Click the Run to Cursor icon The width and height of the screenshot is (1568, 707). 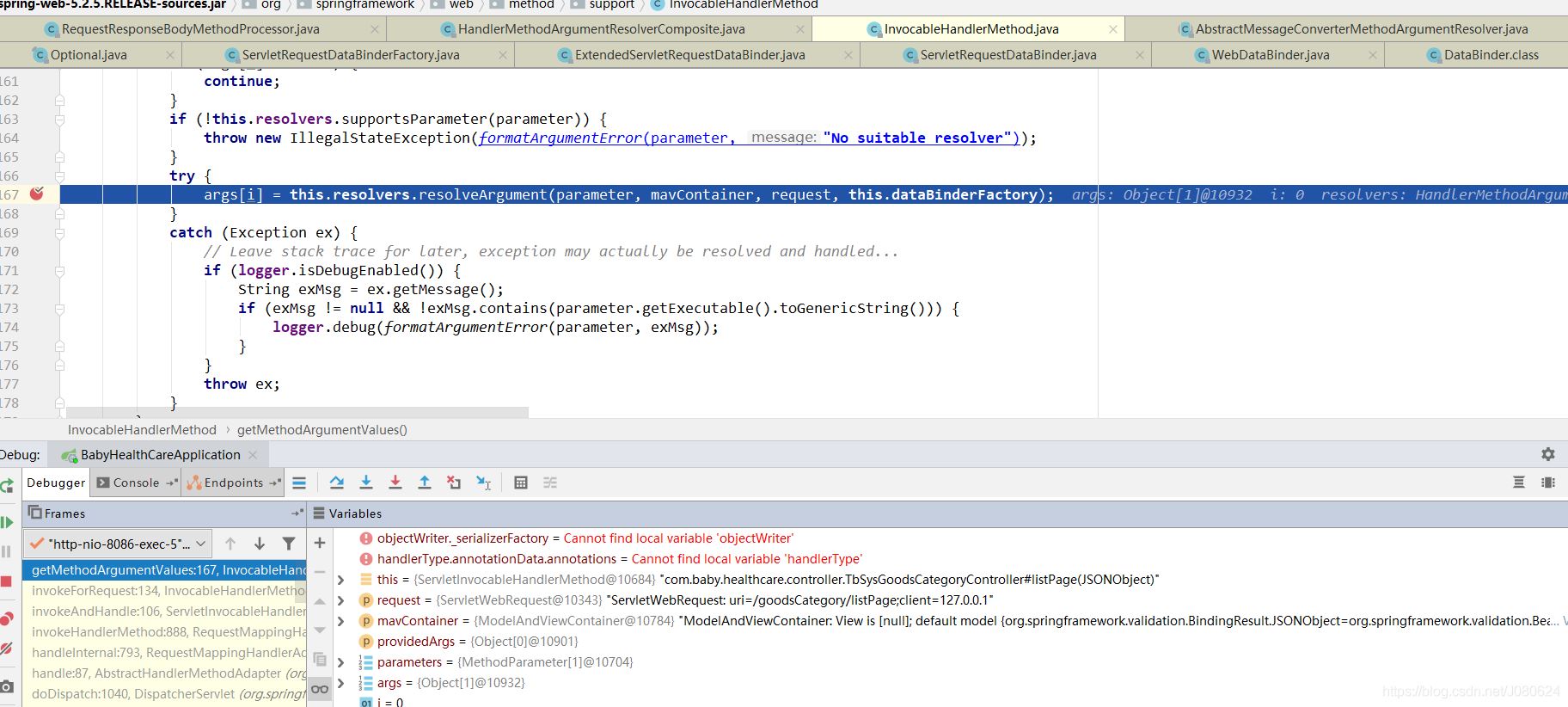(483, 483)
